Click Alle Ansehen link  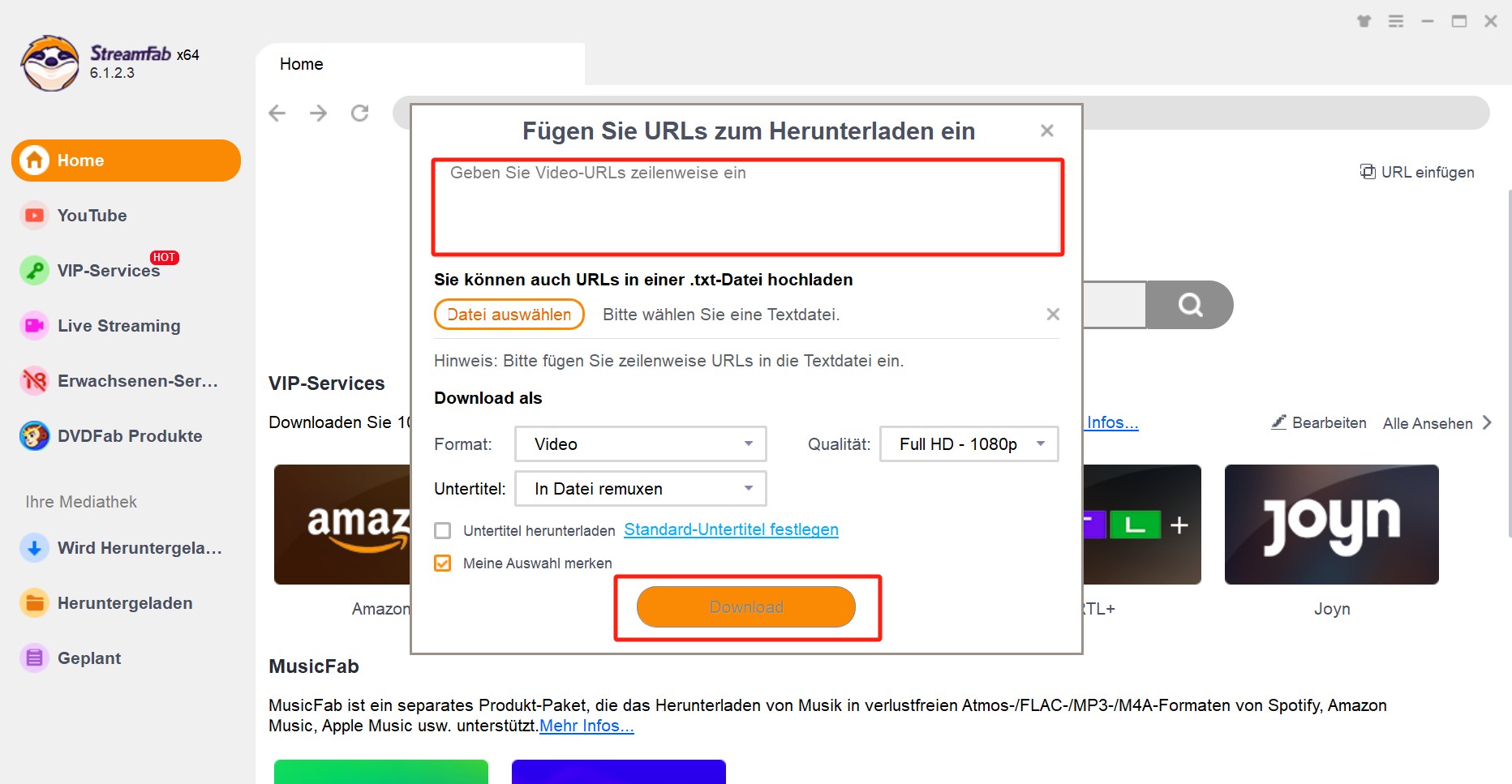[x=1428, y=423]
